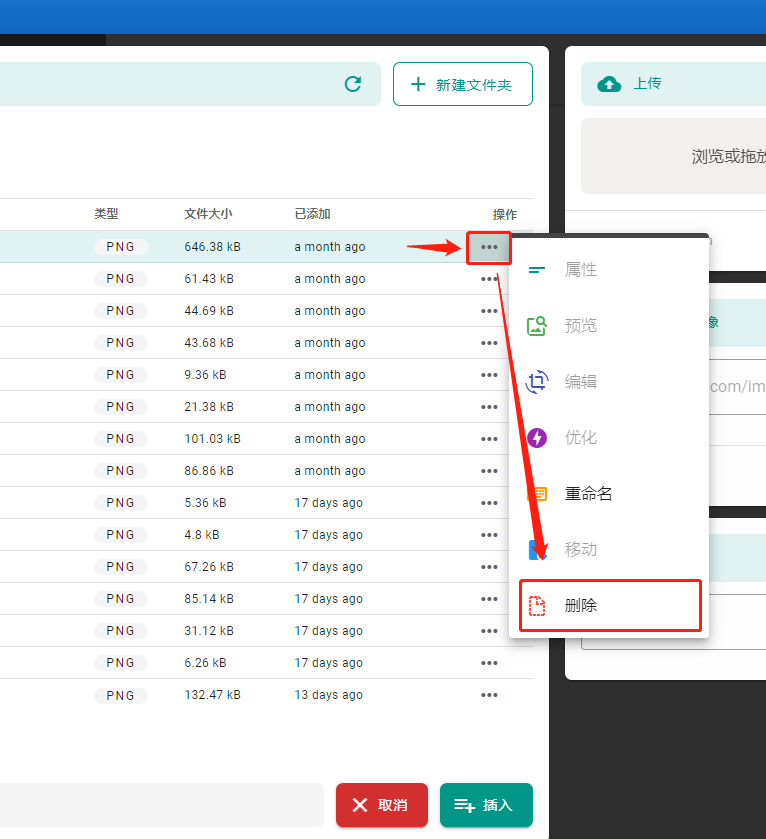Choose 删除 in the context menu
The image size is (766, 839).
pyautogui.click(x=610, y=606)
